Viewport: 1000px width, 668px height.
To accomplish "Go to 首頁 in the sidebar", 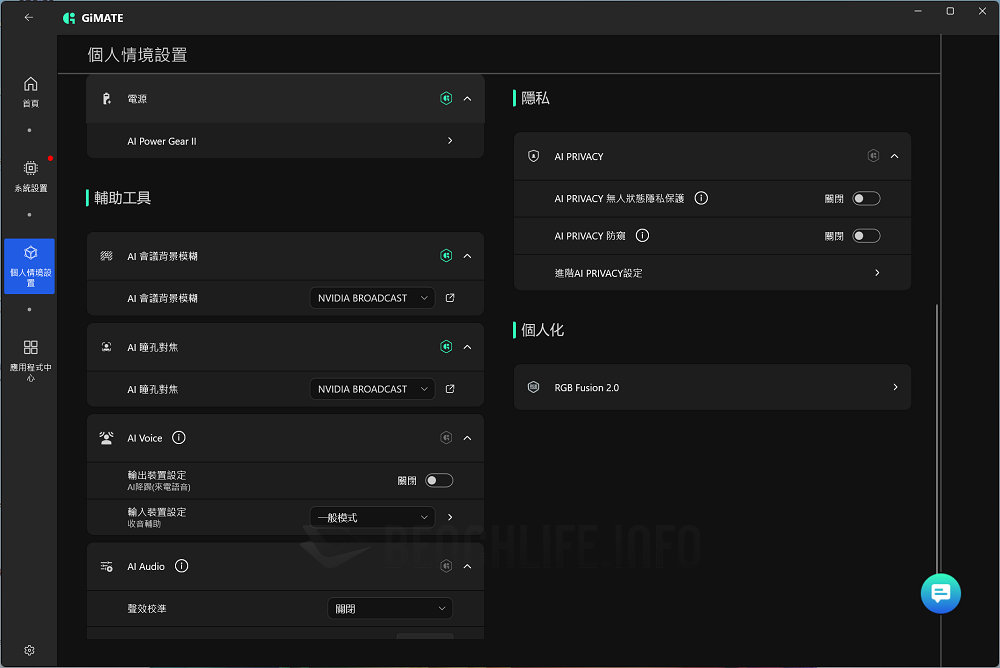I will (30, 91).
